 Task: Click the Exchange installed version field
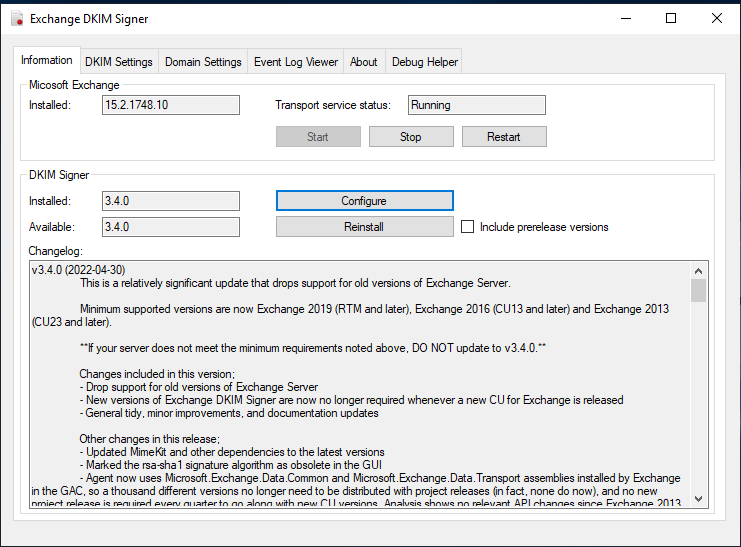(x=171, y=105)
